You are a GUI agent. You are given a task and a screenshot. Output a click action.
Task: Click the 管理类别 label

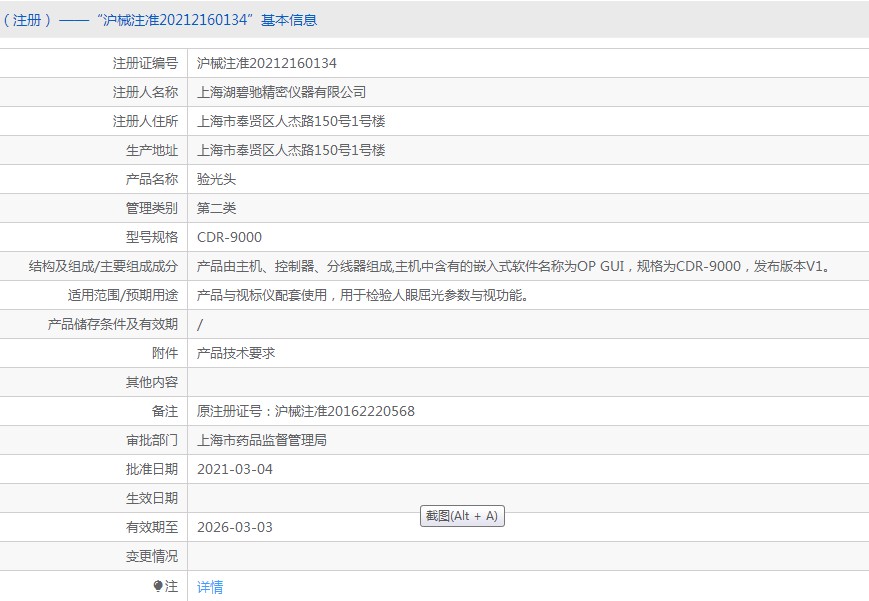point(152,208)
